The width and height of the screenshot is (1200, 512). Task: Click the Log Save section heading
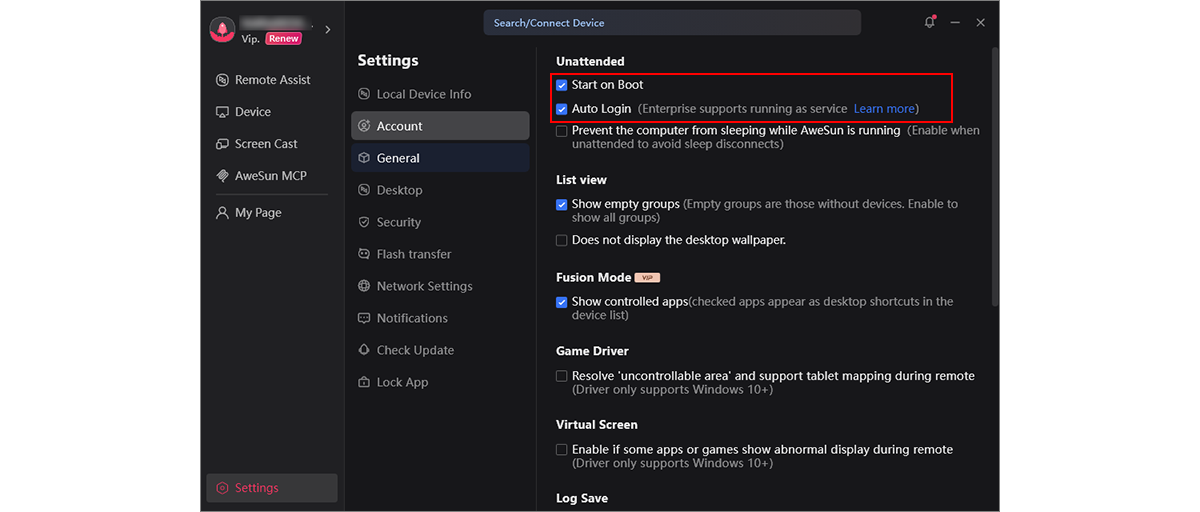(582, 498)
